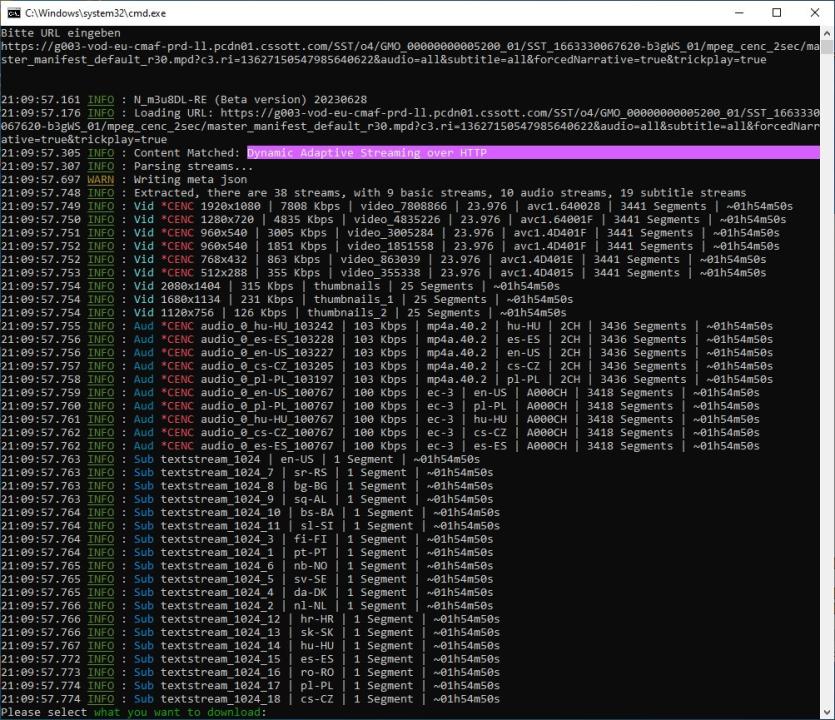
Task: Click the '512x288' video stream row
Action: click(383, 273)
